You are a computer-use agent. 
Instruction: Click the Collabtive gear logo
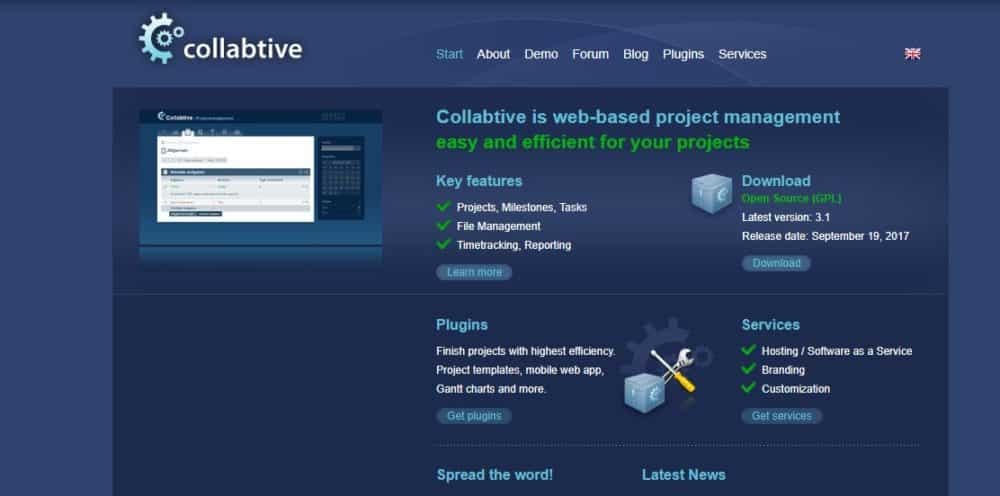coord(158,39)
